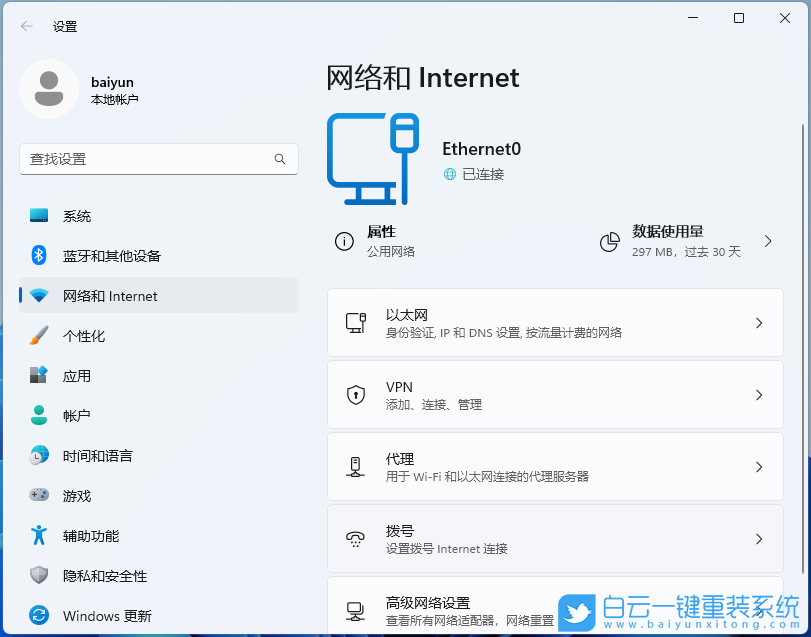Screen dimensions: 811x637
Task: Click the Ethernet monitor icon
Action: coord(356,322)
